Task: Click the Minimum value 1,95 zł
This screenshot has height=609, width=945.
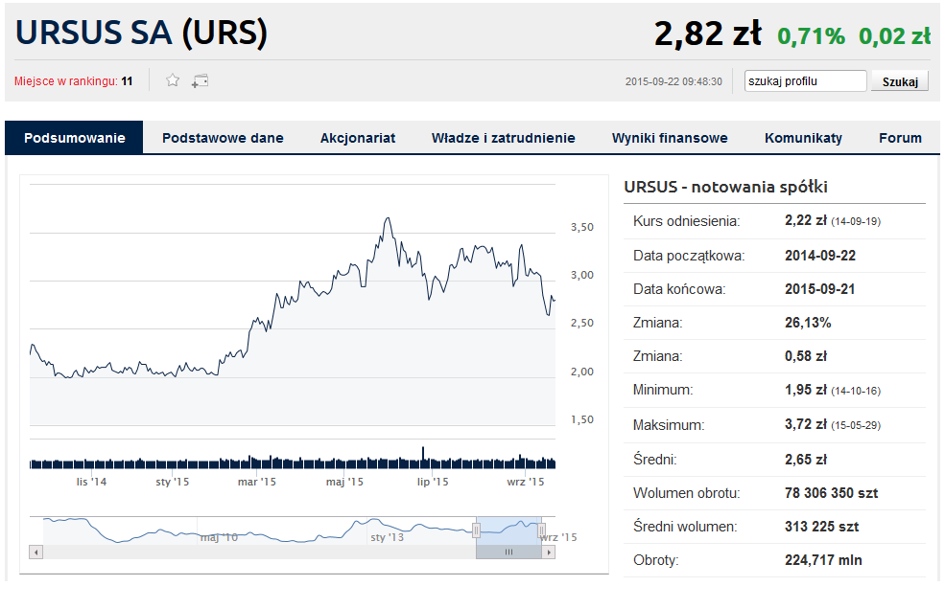Action: coord(806,390)
